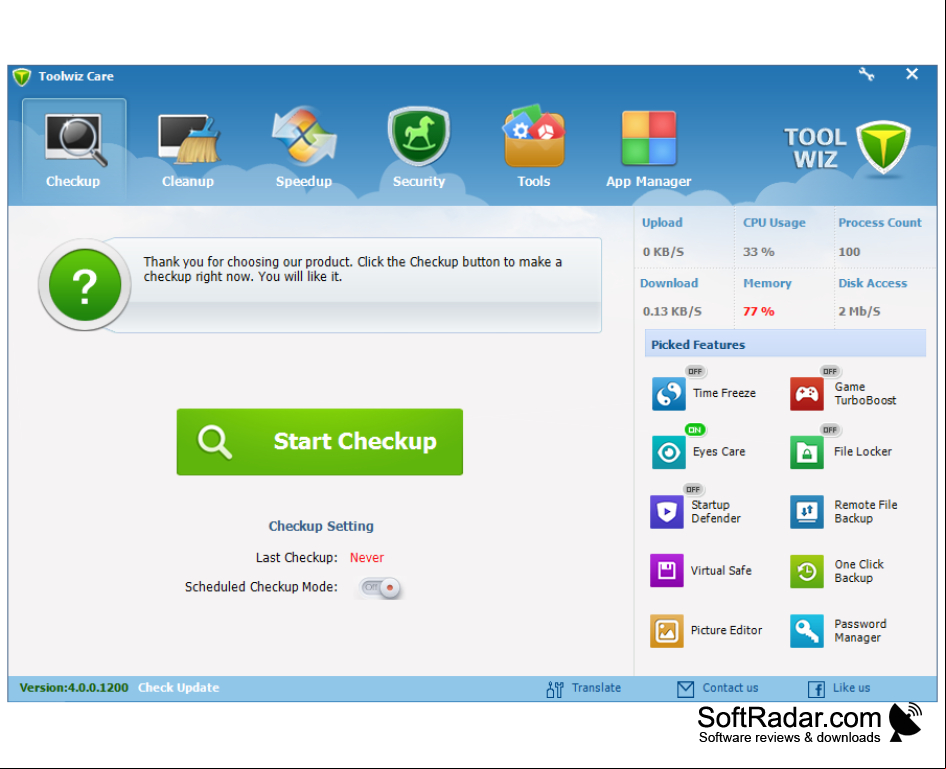Open the Picture Editor icon
Image resolution: width=946 pixels, height=769 pixels.
point(667,631)
